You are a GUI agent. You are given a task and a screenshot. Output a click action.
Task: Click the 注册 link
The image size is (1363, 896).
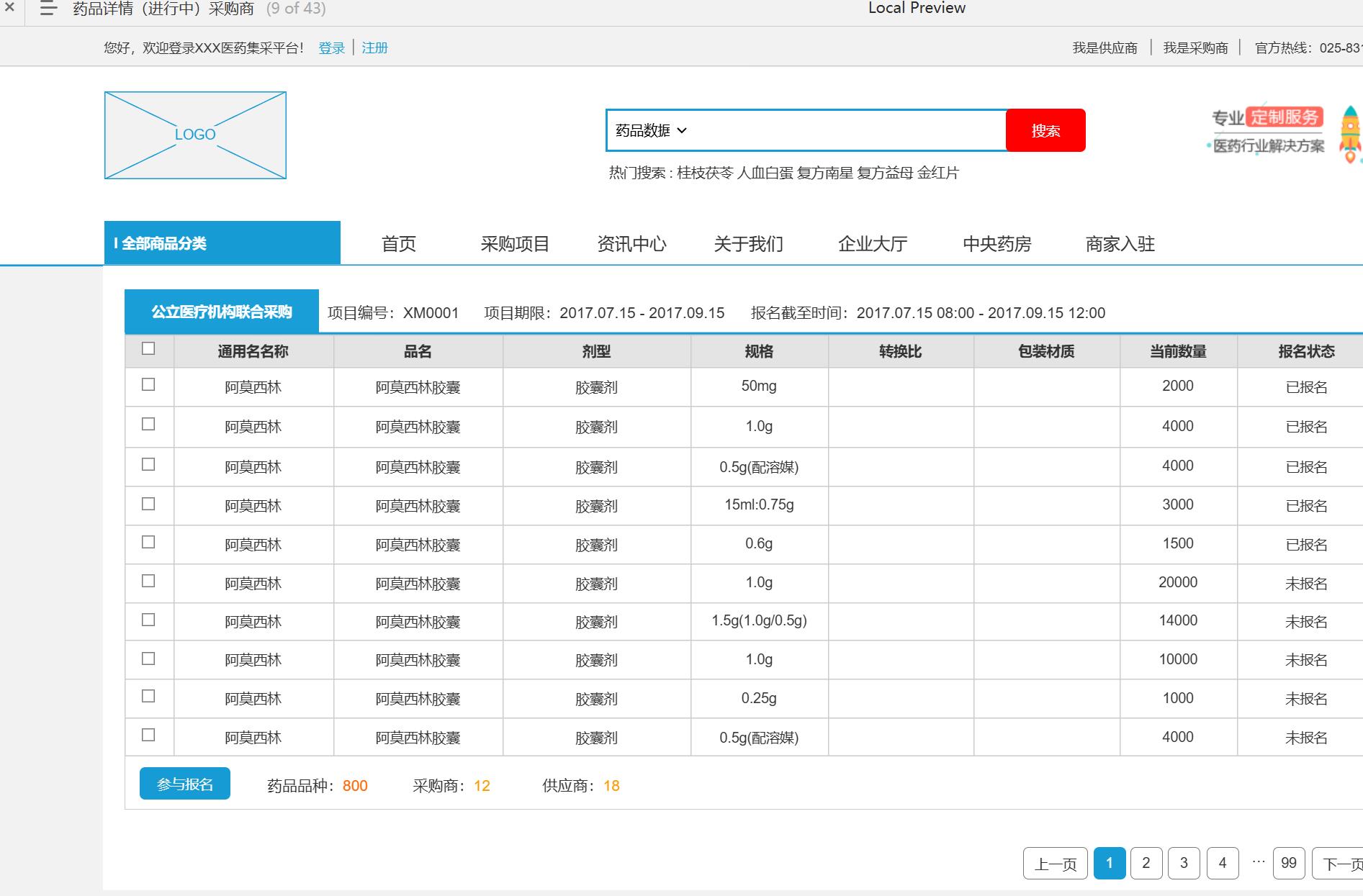click(x=374, y=47)
